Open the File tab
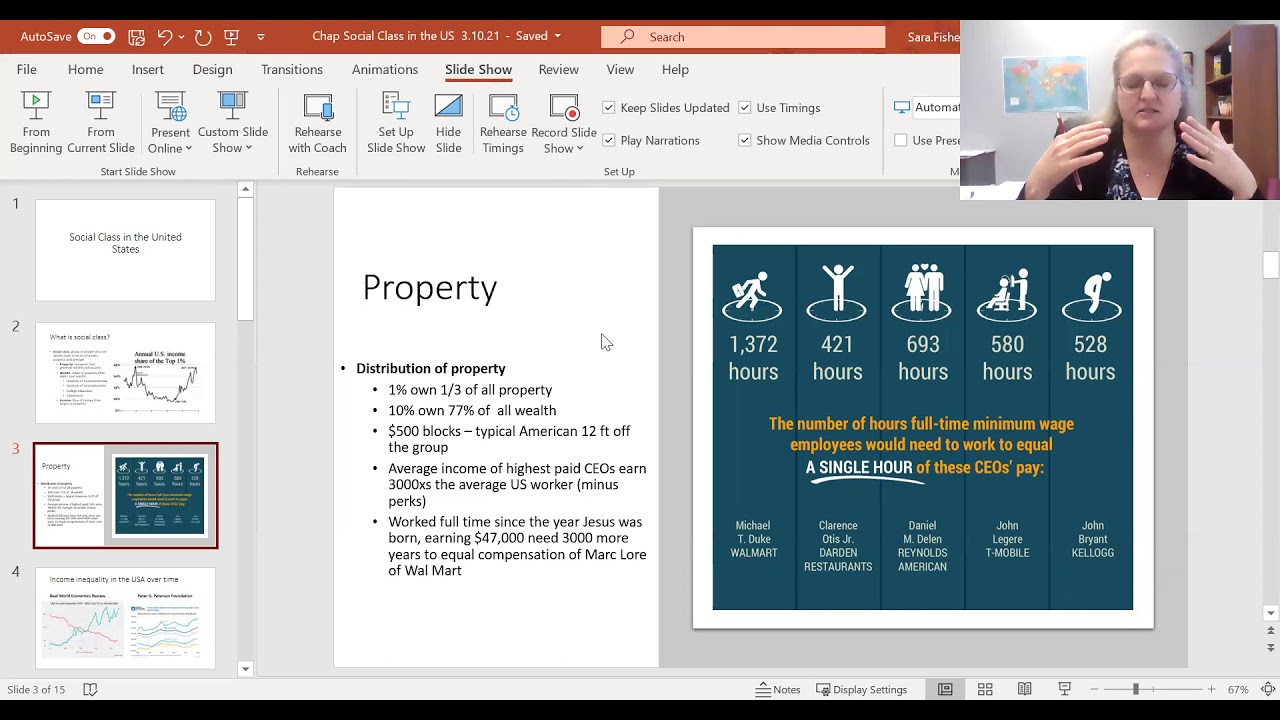Viewport: 1280px width, 720px height. tap(27, 69)
